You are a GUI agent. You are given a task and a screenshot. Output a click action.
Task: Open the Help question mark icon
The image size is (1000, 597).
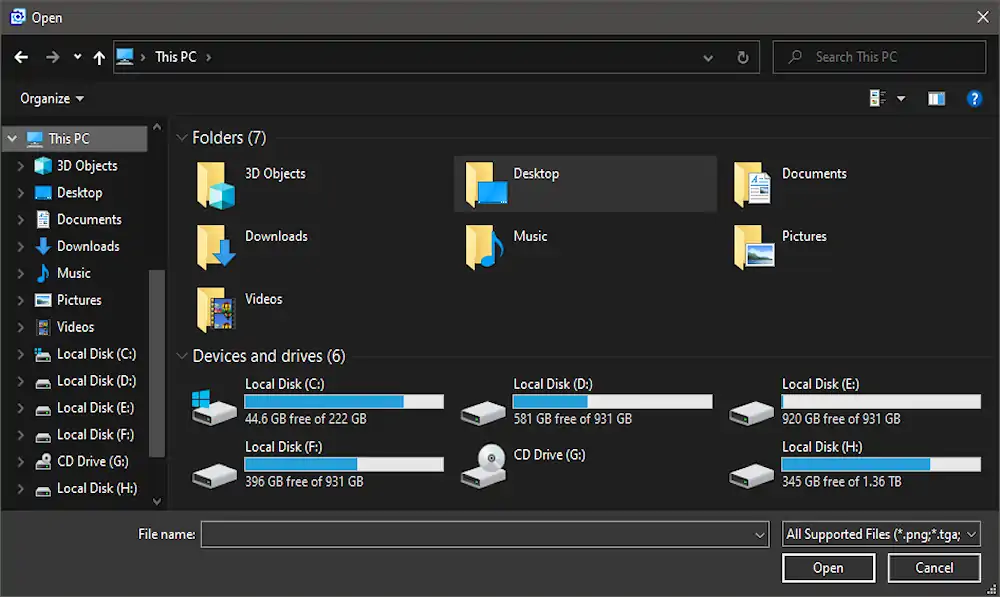[974, 99]
